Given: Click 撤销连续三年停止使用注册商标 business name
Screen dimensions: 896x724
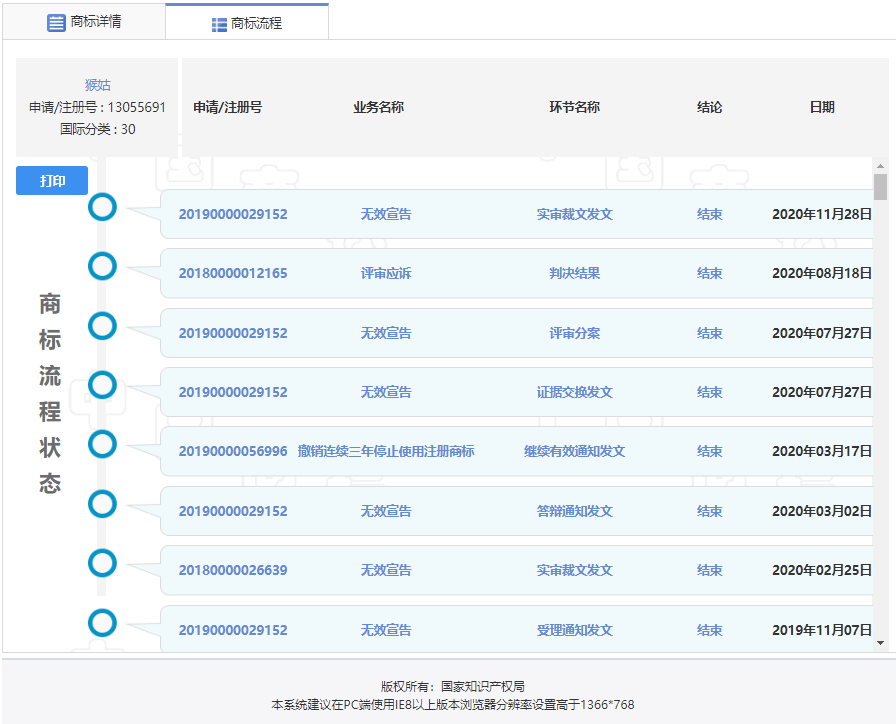Looking at the screenshot, I should (386, 451).
